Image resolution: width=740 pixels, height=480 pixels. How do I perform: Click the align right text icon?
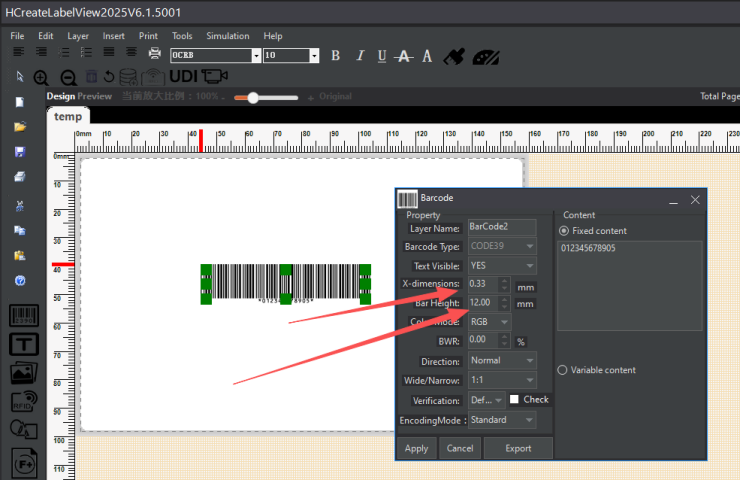[x=41, y=52]
